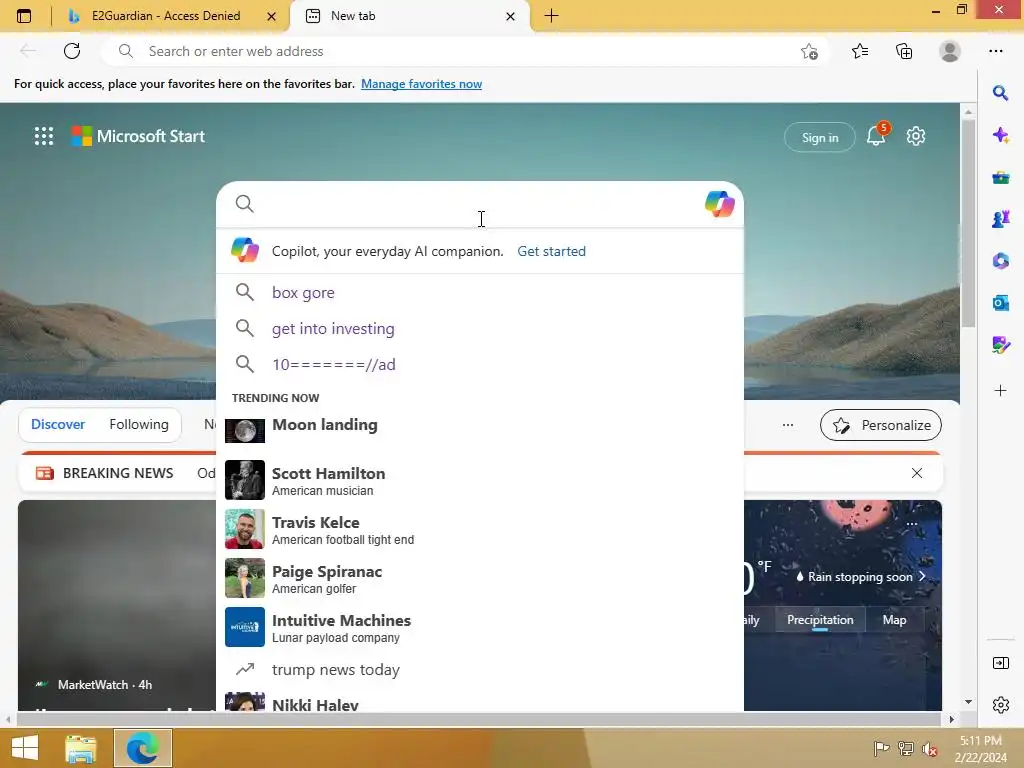The width and height of the screenshot is (1024, 768).
Task: Open the Microsoft Start app launcher grid
Action: point(44,136)
